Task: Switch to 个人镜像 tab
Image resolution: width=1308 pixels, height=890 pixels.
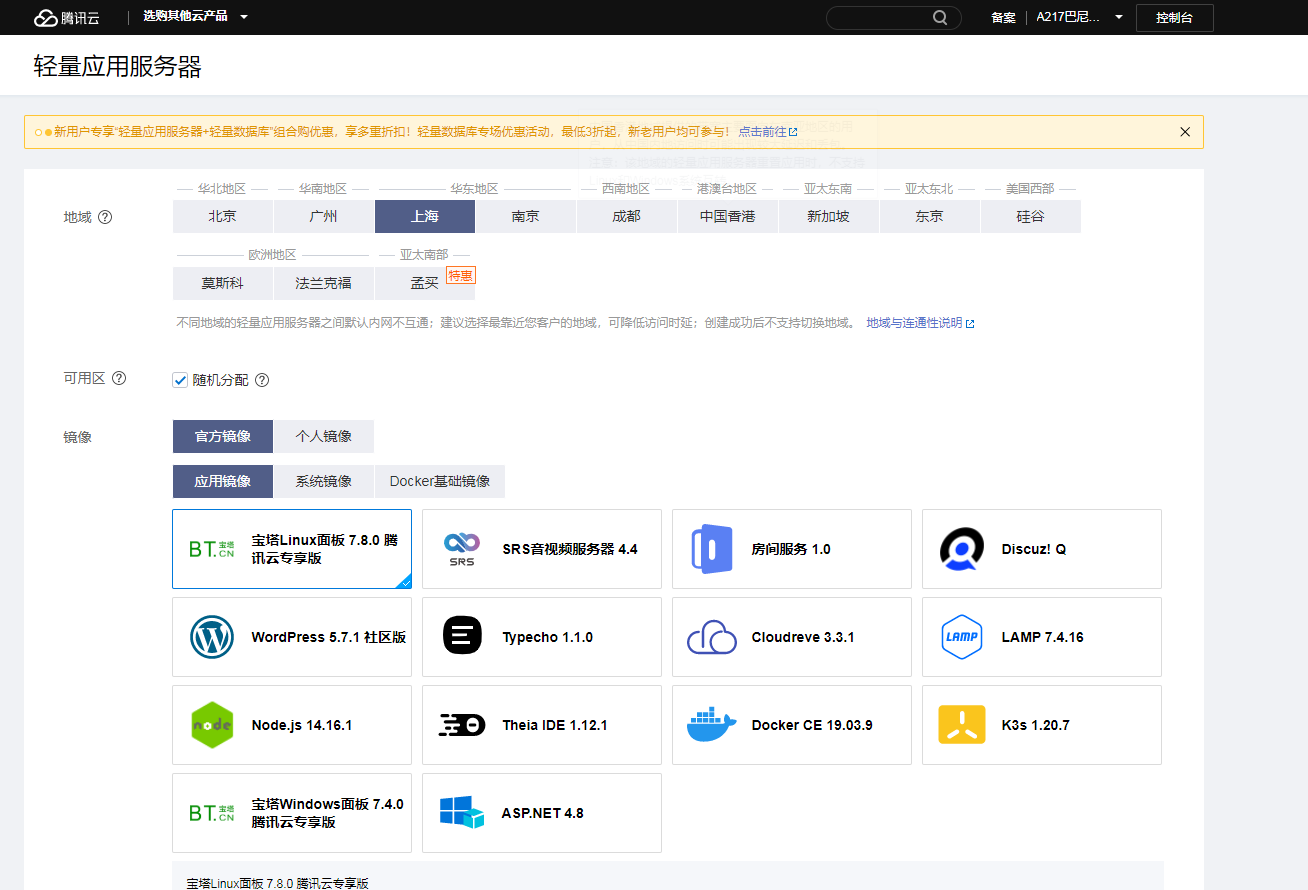Action: click(324, 436)
